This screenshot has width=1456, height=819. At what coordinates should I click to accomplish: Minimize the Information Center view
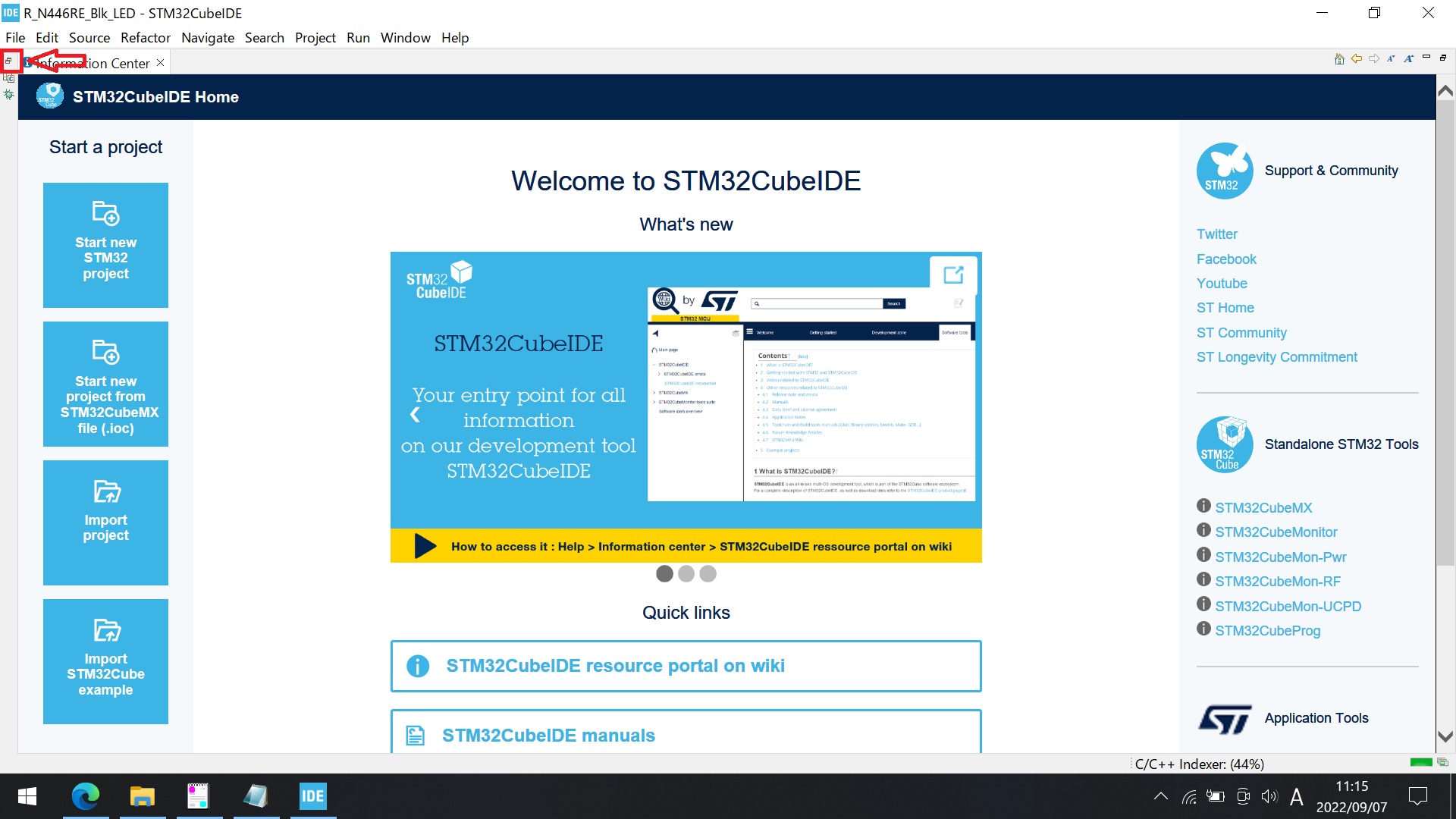1426,57
